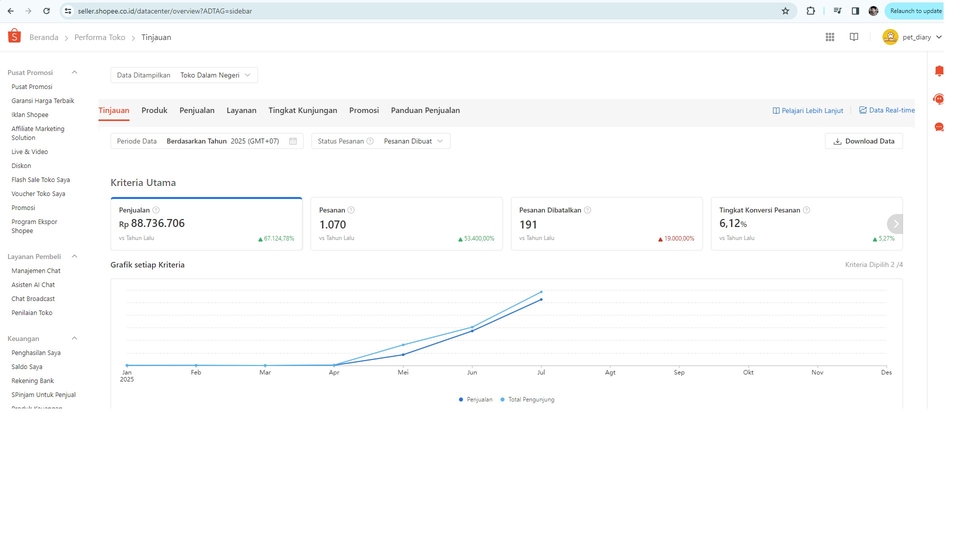Select the Pesanan criteria card
Viewport: 960px width, 540px height.
[406, 223]
